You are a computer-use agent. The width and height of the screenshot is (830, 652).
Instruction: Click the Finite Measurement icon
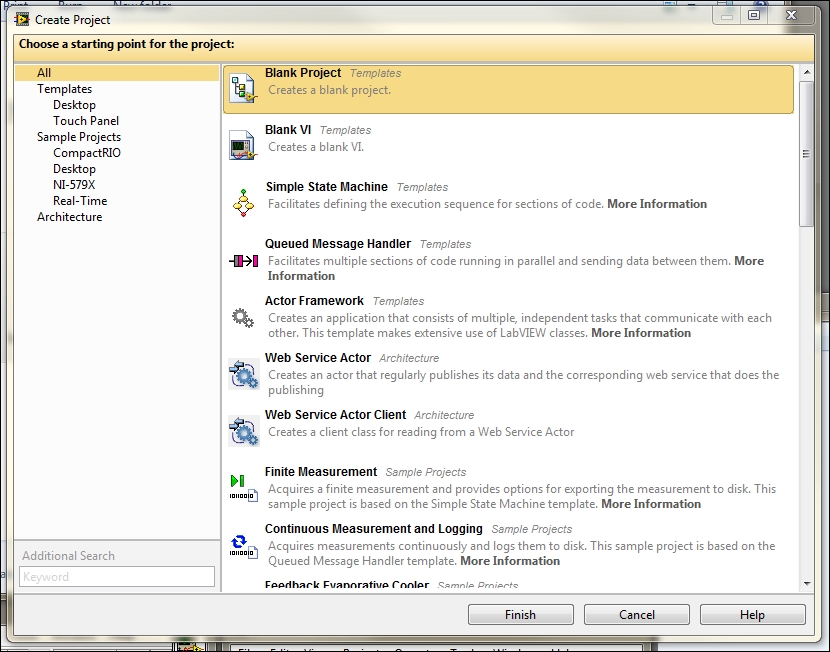[x=243, y=488]
